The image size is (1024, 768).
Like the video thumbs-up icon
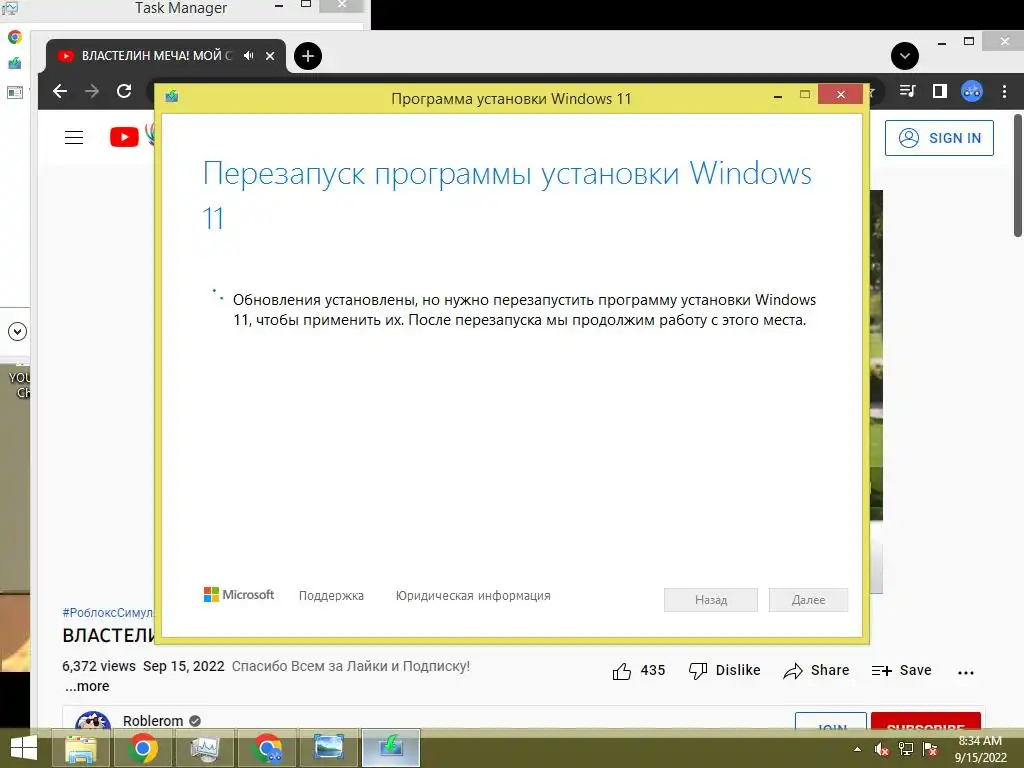[x=622, y=671]
